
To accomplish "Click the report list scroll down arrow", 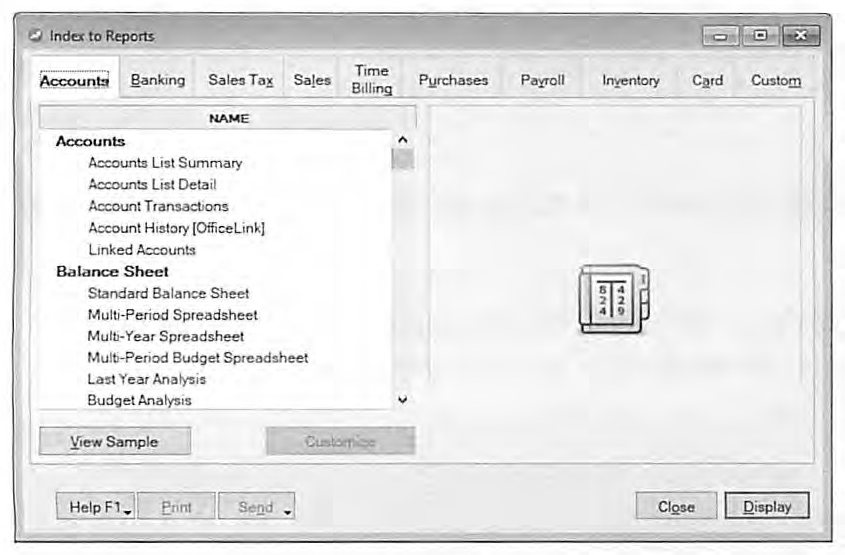I will point(403,399).
